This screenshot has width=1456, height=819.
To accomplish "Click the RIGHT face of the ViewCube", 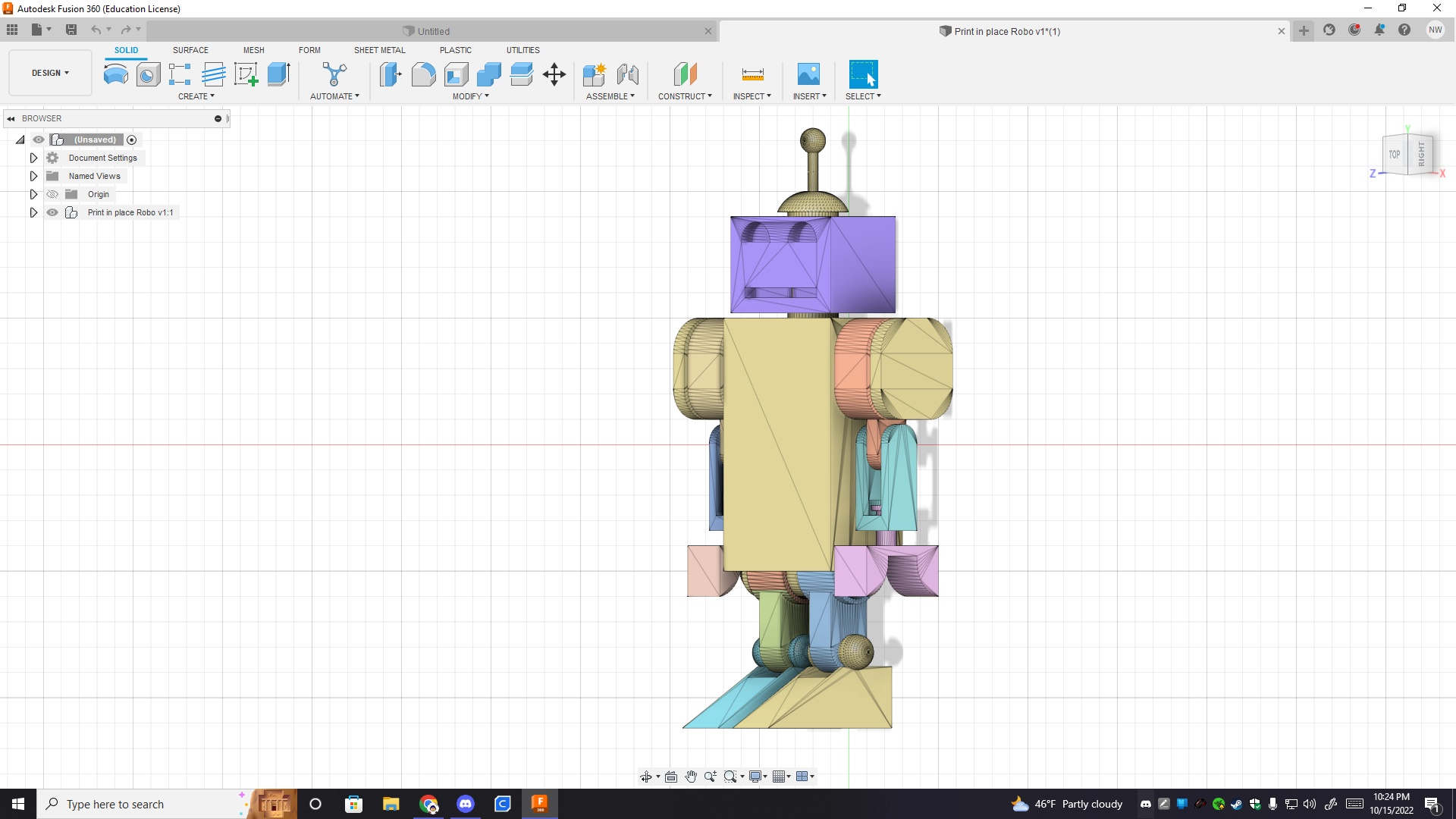I will tap(1421, 154).
